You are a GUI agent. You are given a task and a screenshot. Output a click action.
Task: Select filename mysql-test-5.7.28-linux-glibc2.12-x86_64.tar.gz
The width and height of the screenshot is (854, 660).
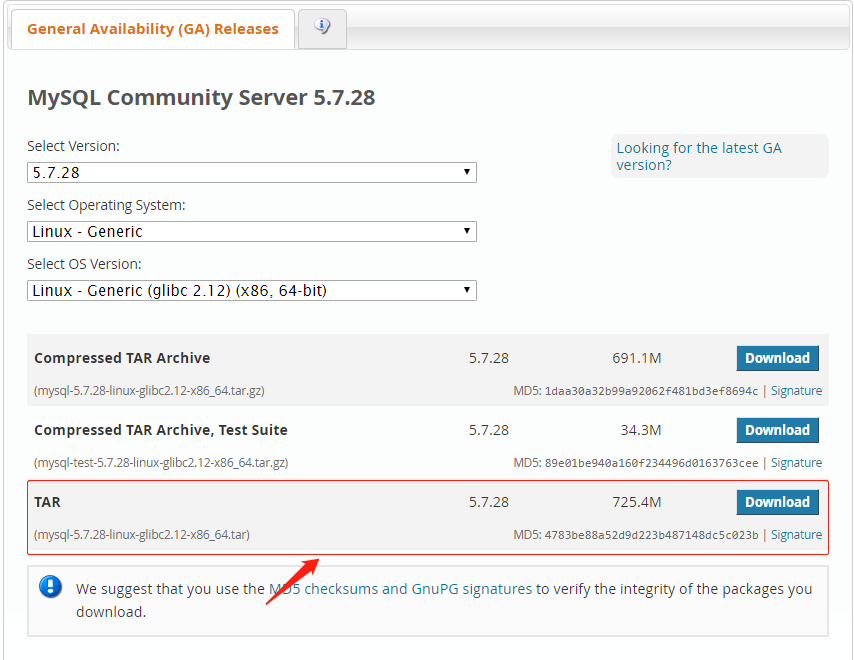tap(161, 462)
